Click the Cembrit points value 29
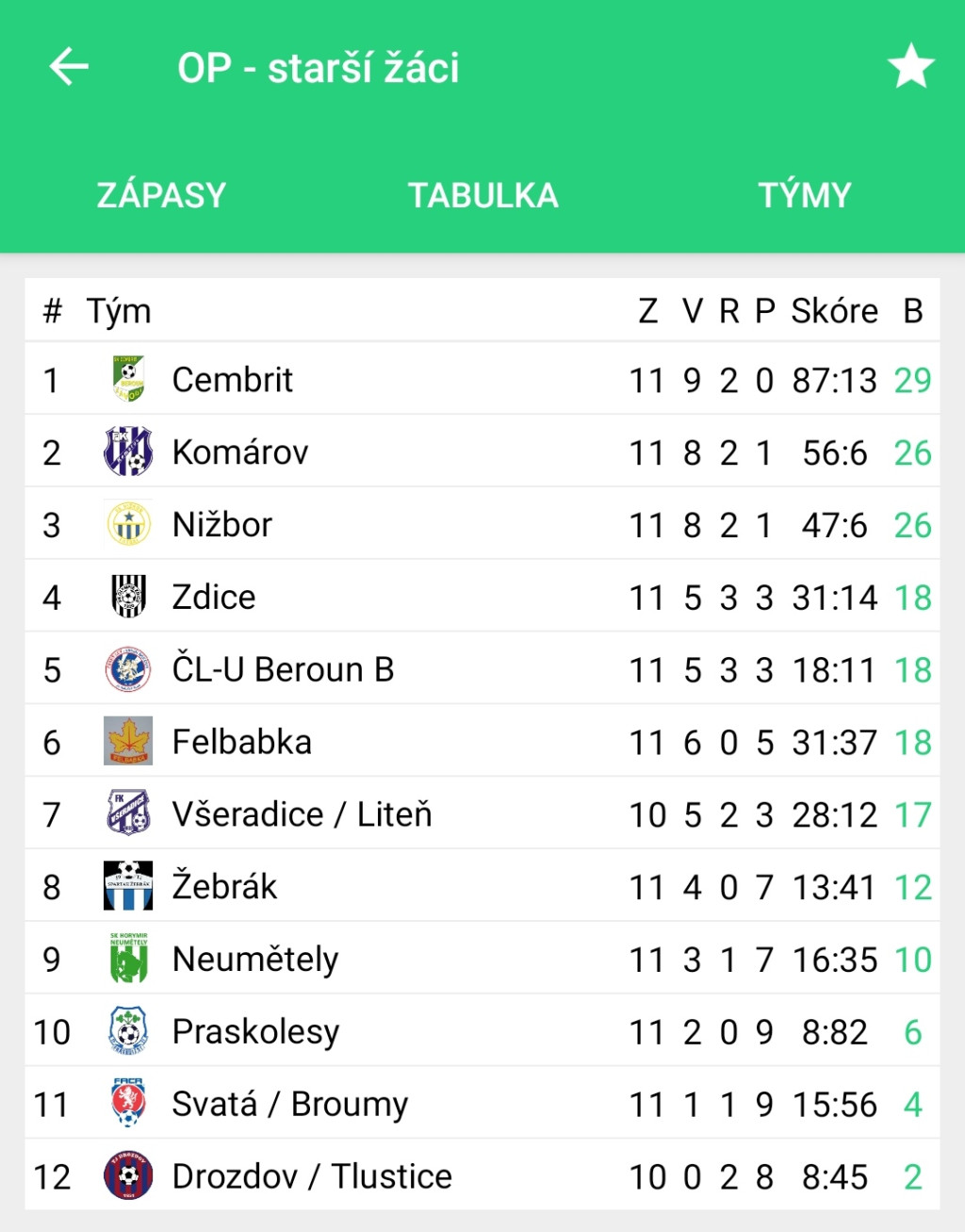Screen dimensions: 965x1232 pyautogui.click(x=912, y=380)
